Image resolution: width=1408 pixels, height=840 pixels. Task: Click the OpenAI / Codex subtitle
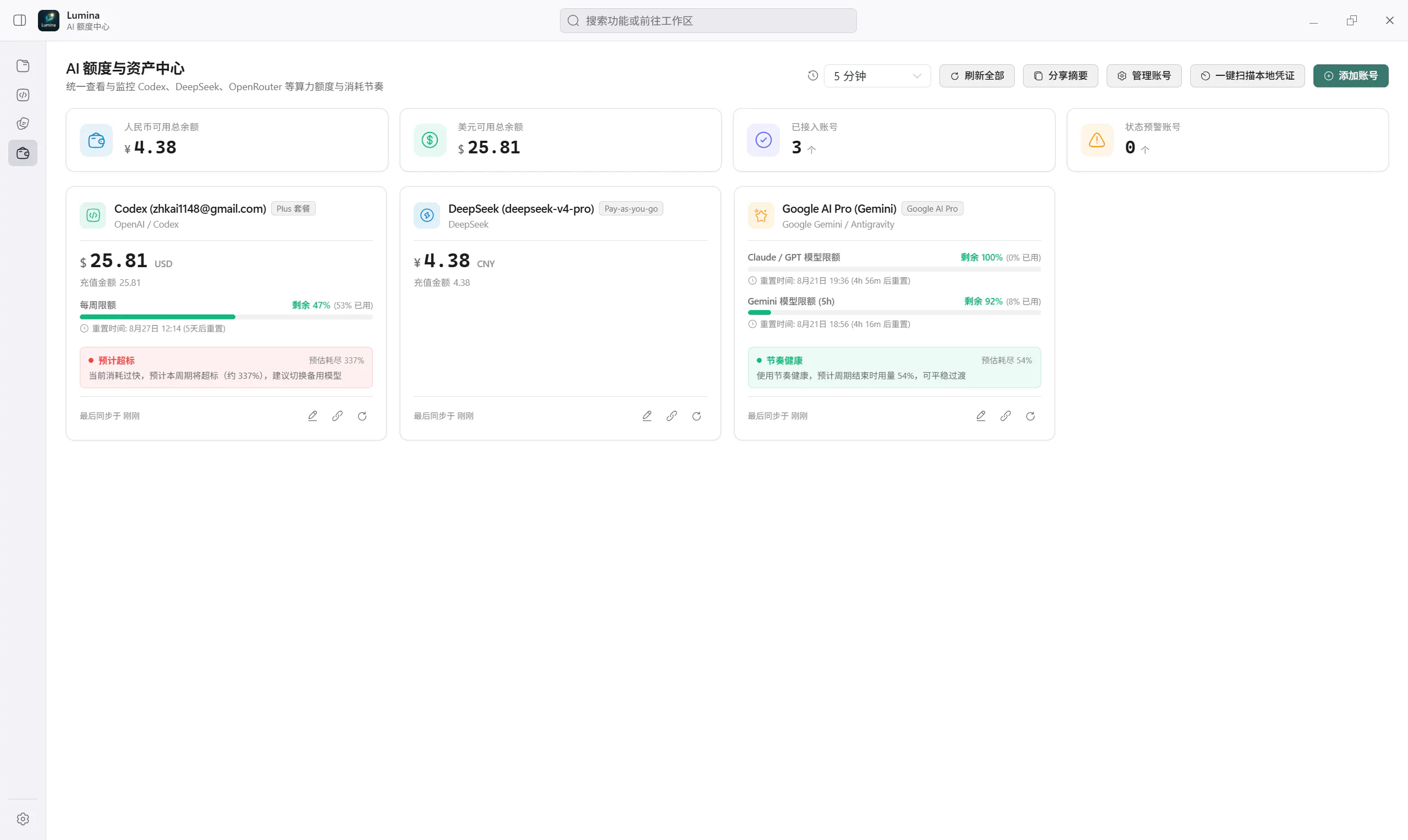pos(147,225)
